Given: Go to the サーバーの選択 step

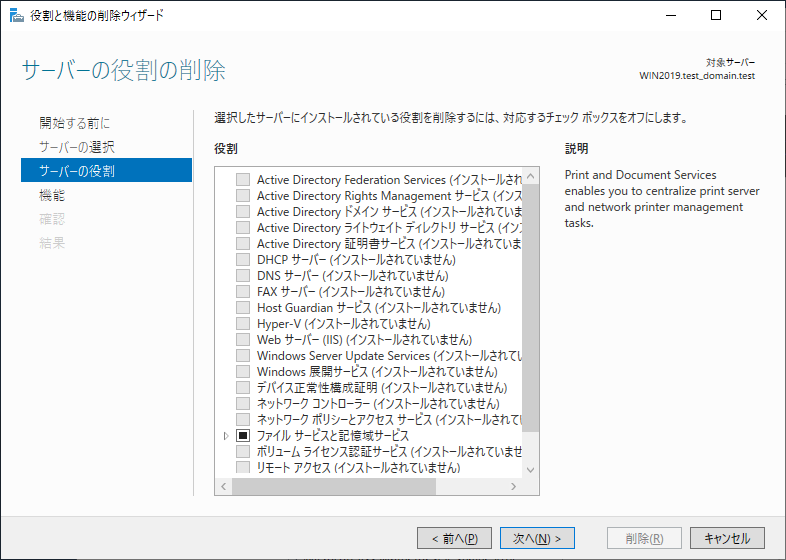Looking at the screenshot, I should click(x=77, y=147).
